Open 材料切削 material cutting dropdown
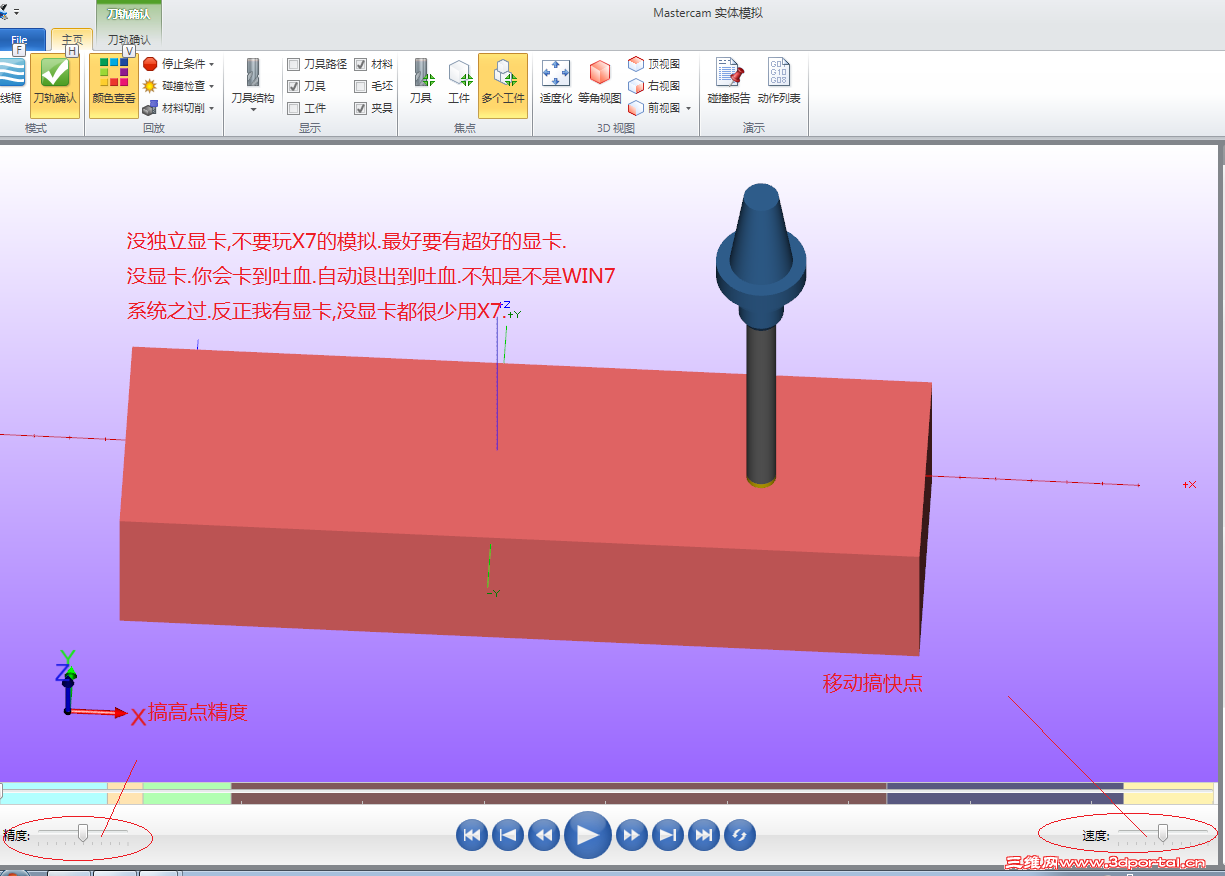The width and height of the screenshot is (1225, 876). coord(178,108)
